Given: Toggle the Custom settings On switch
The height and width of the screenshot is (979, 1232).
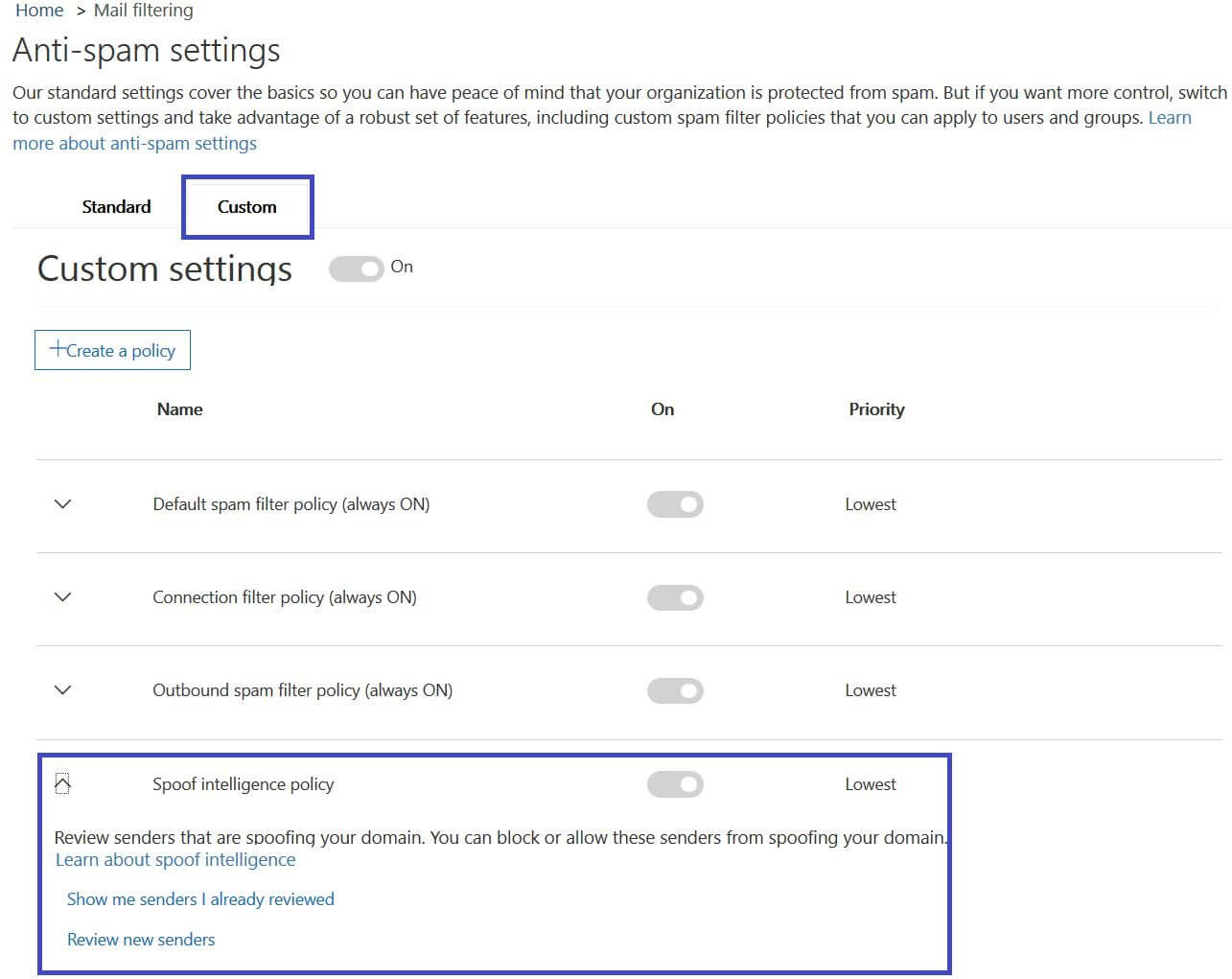Looking at the screenshot, I should (356, 268).
